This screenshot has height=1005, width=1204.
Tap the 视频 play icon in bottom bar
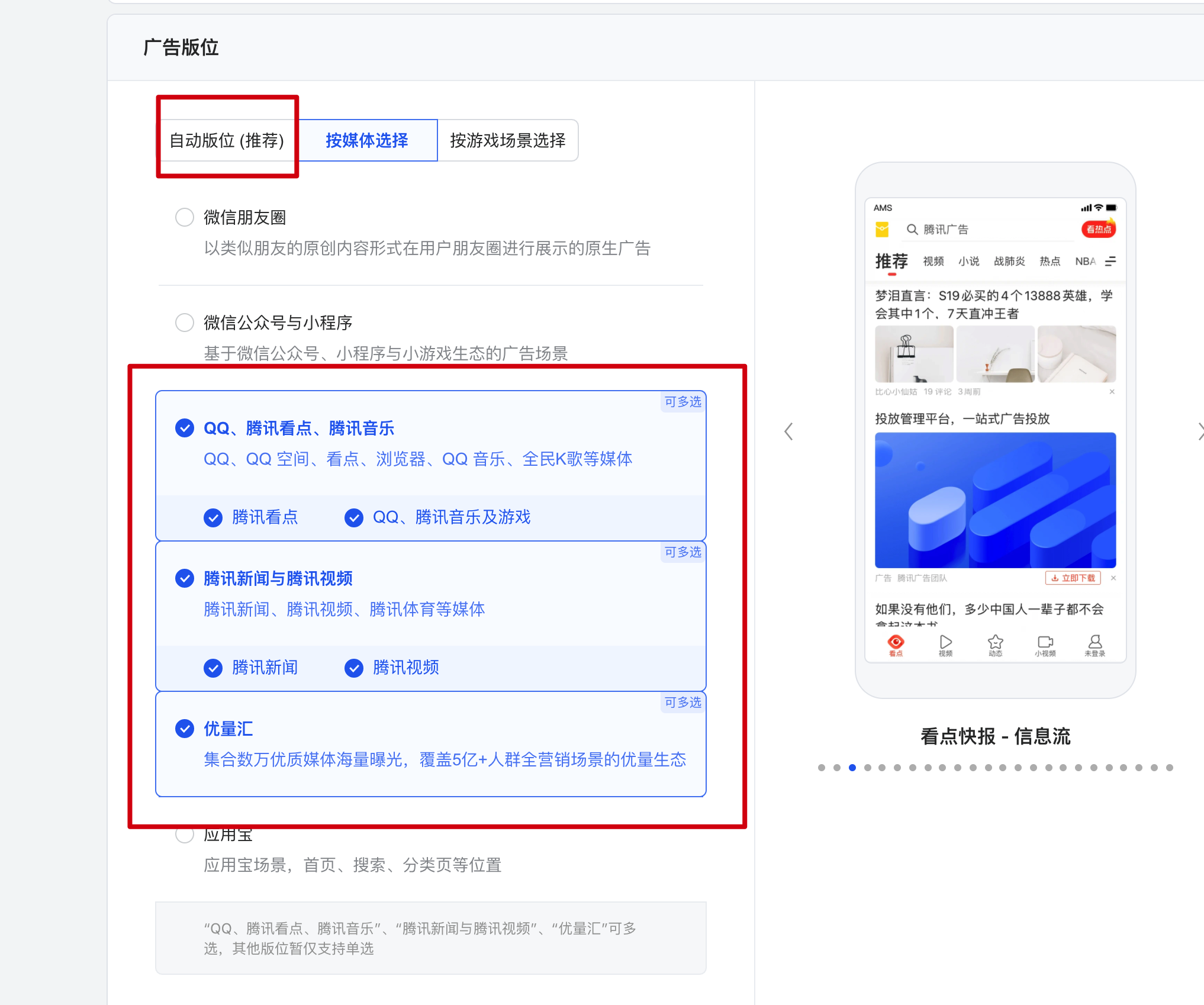tap(945, 645)
